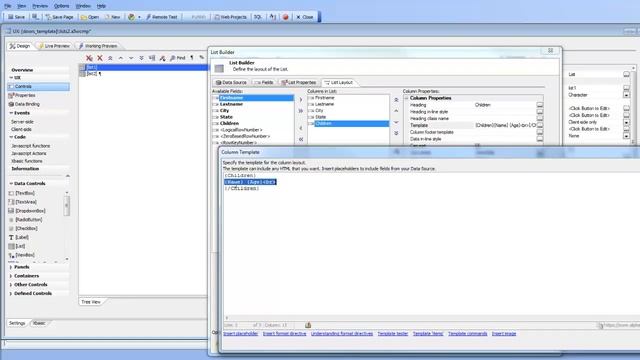Click the Template tester link
The image size is (640, 360).
click(x=393, y=333)
